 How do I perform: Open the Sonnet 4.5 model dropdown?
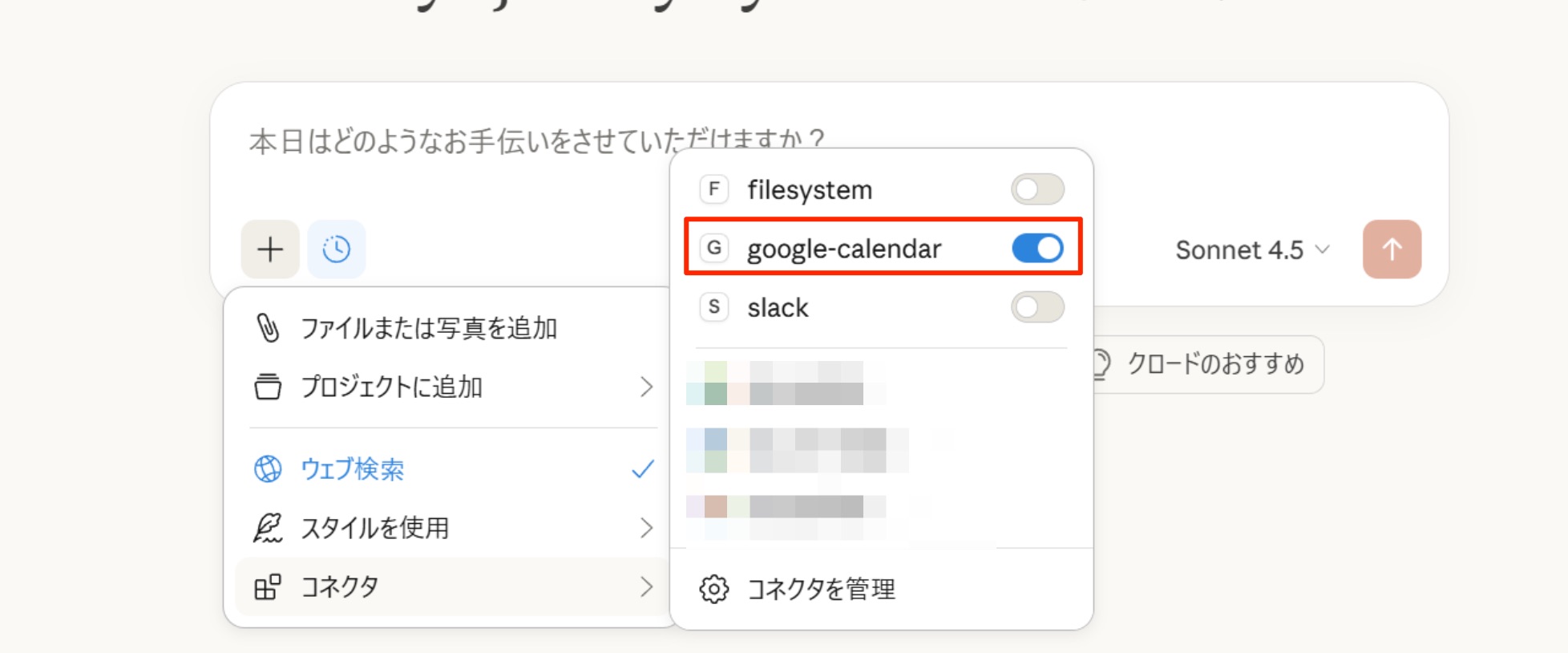pyautogui.click(x=1252, y=250)
